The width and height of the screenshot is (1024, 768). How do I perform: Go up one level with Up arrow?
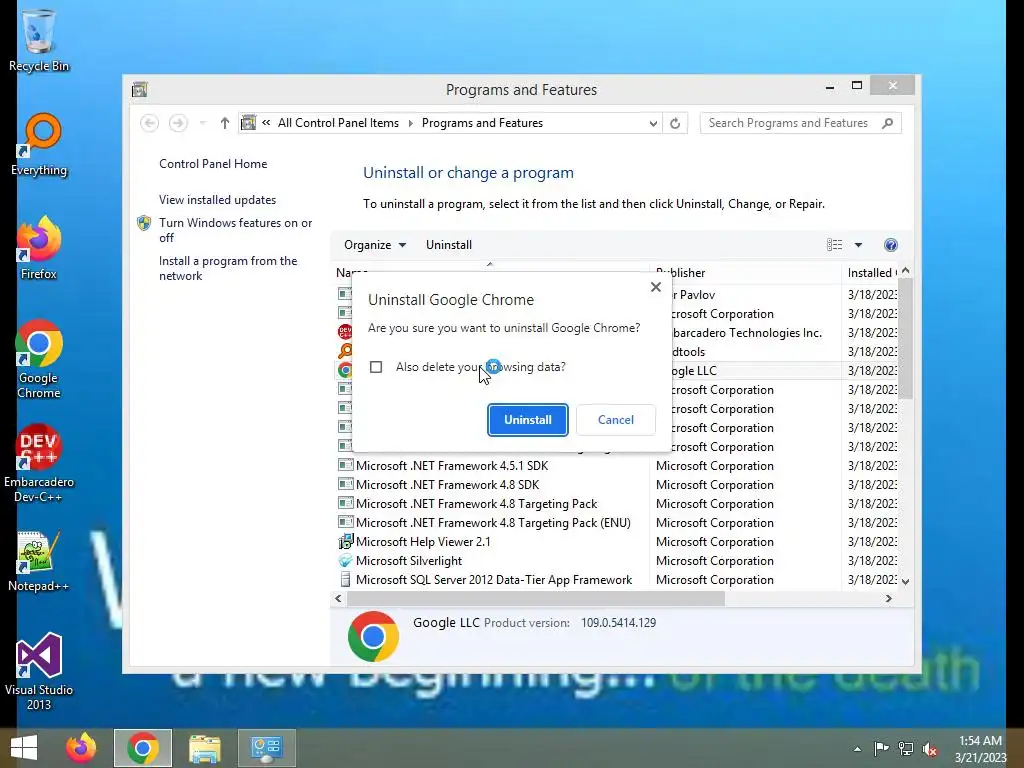[225, 123]
